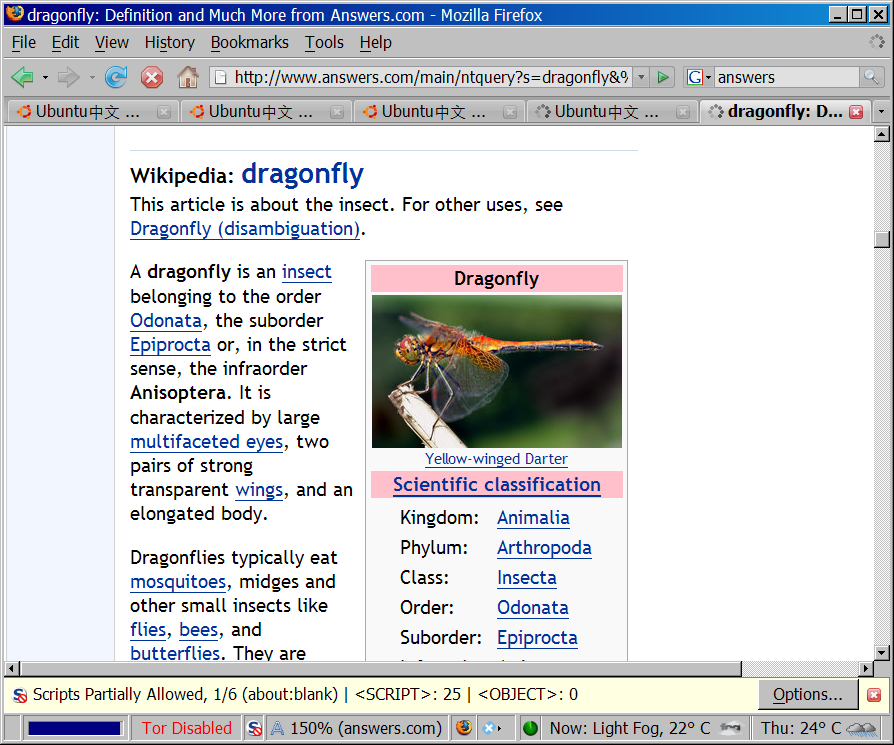Follow the Dragonfly (disambiguation) link

click(x=245, y=229)
